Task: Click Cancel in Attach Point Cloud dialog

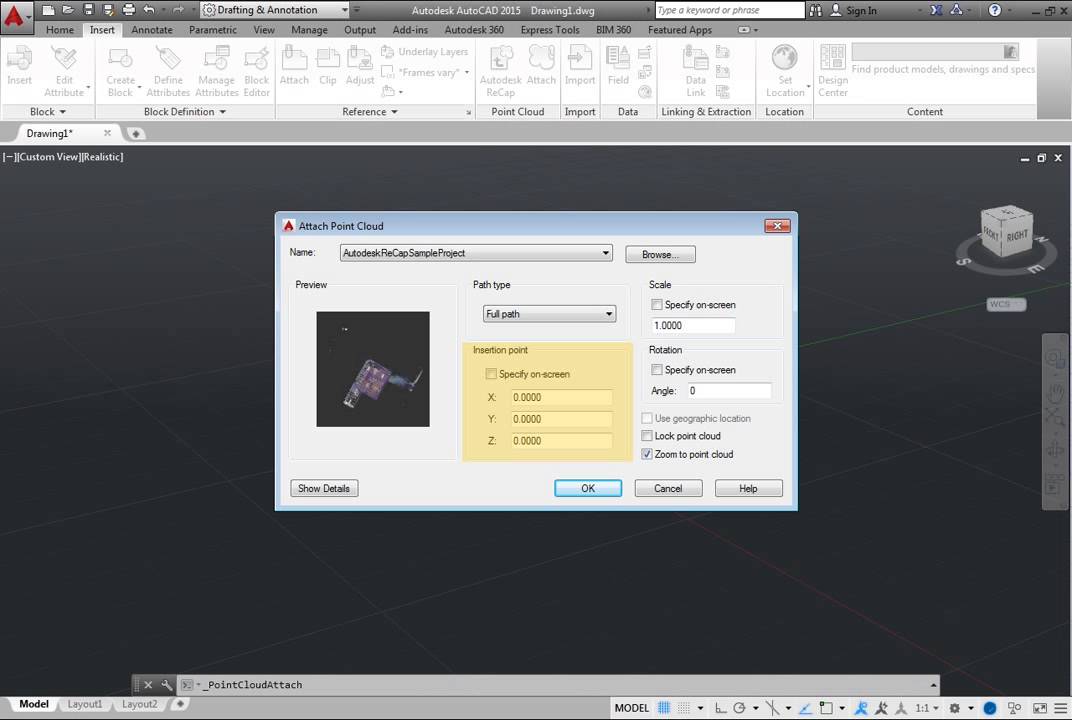Action: click(668, 488)
